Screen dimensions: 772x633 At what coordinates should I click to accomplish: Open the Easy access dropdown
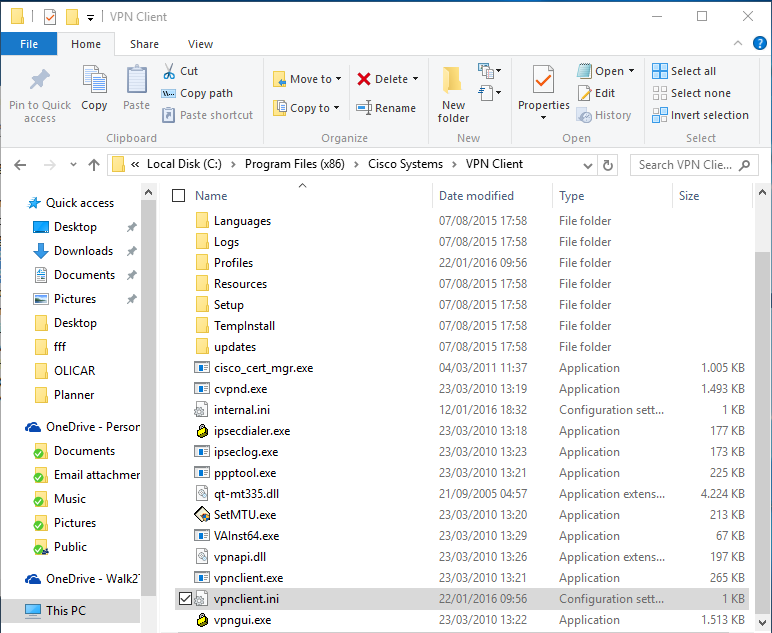pos(489,93)
